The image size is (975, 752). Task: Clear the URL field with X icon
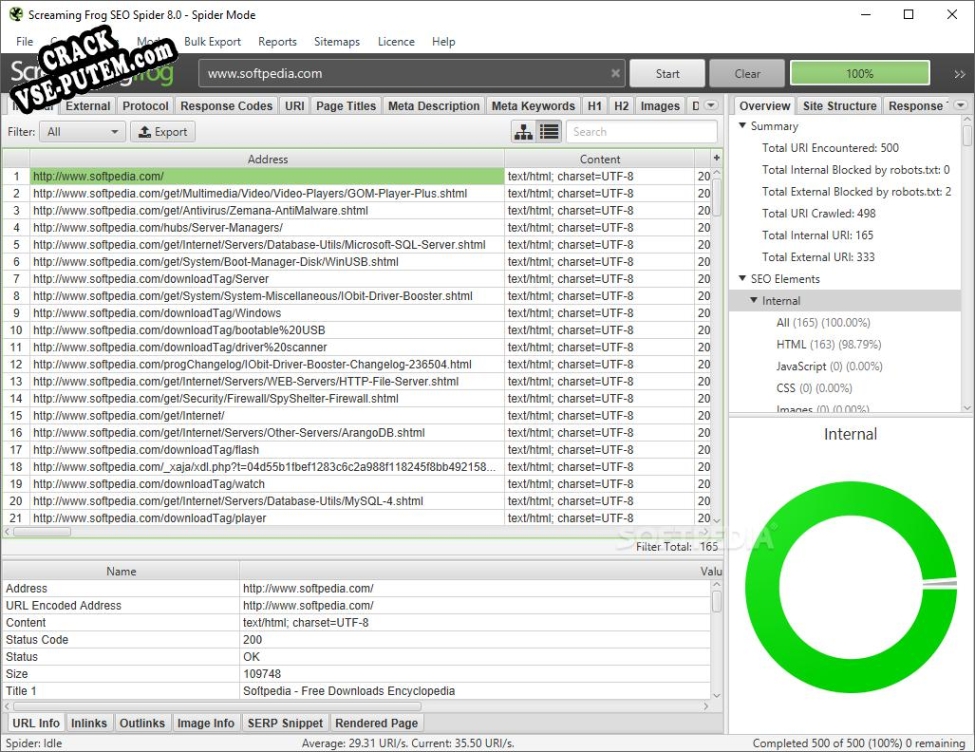pos(615,73)
